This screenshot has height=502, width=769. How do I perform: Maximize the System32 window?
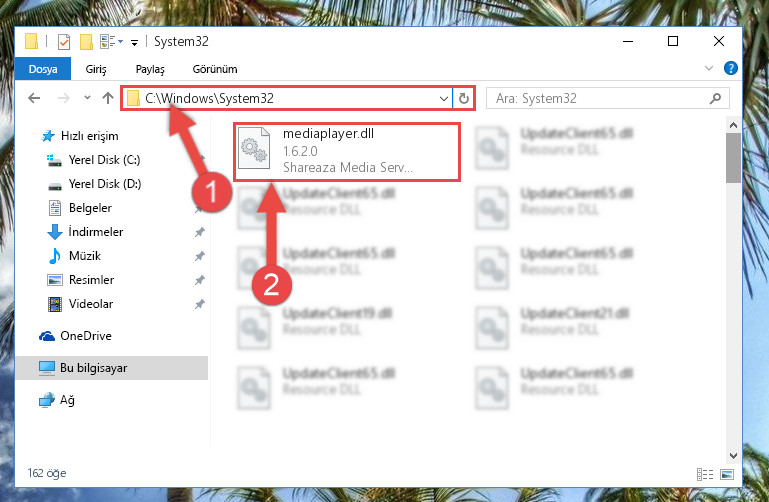click(673, 41)
